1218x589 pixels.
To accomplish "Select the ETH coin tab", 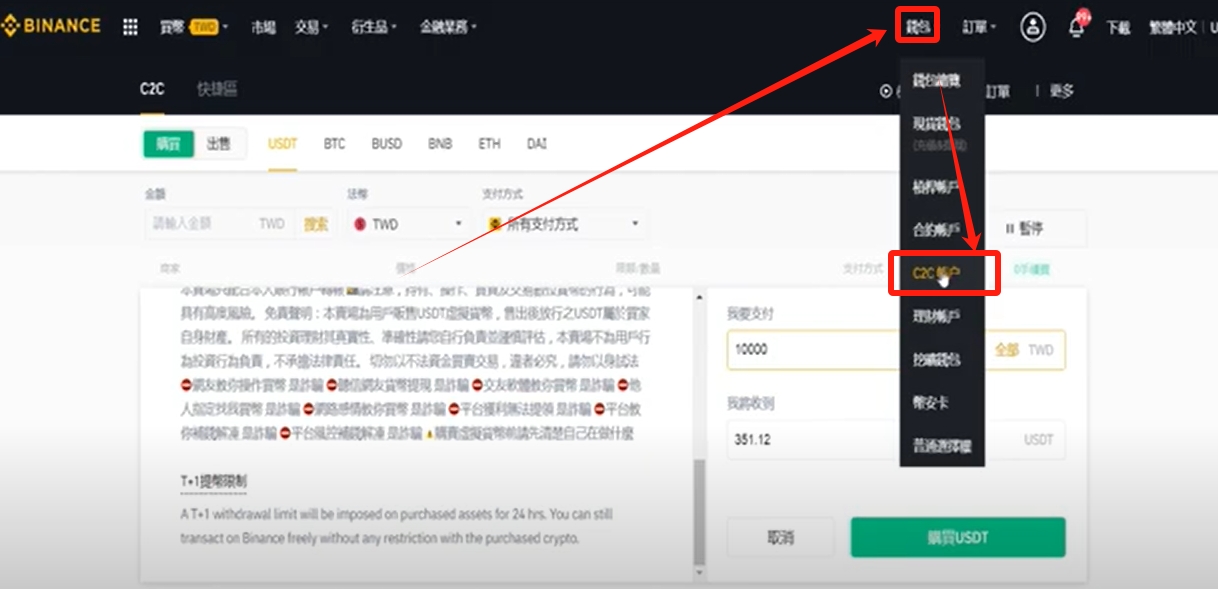I will click(x=489, y=144).
